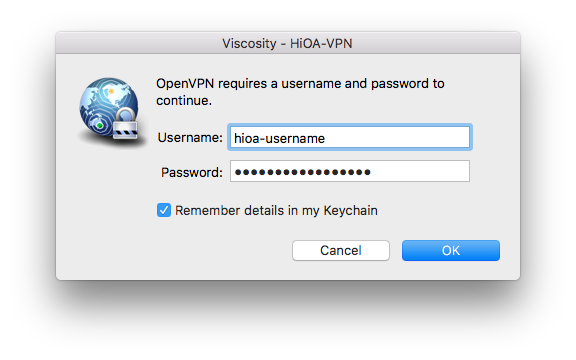Click the 'OpenVPN requires a username' message
The image size is (576, 360).
tap(300, 84)
